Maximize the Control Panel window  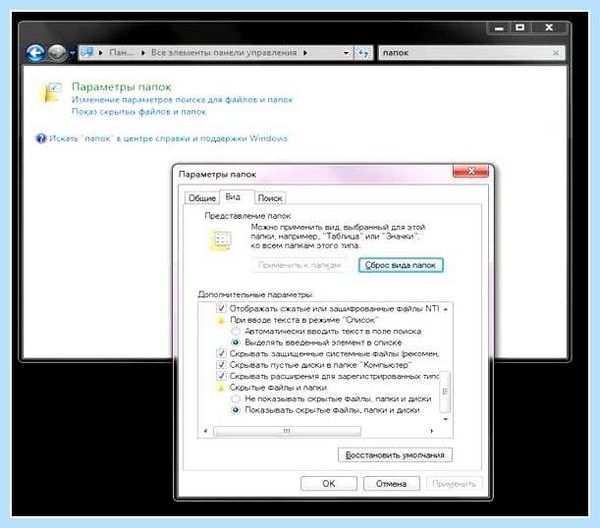pyautogui.click(x=520, y=27)
